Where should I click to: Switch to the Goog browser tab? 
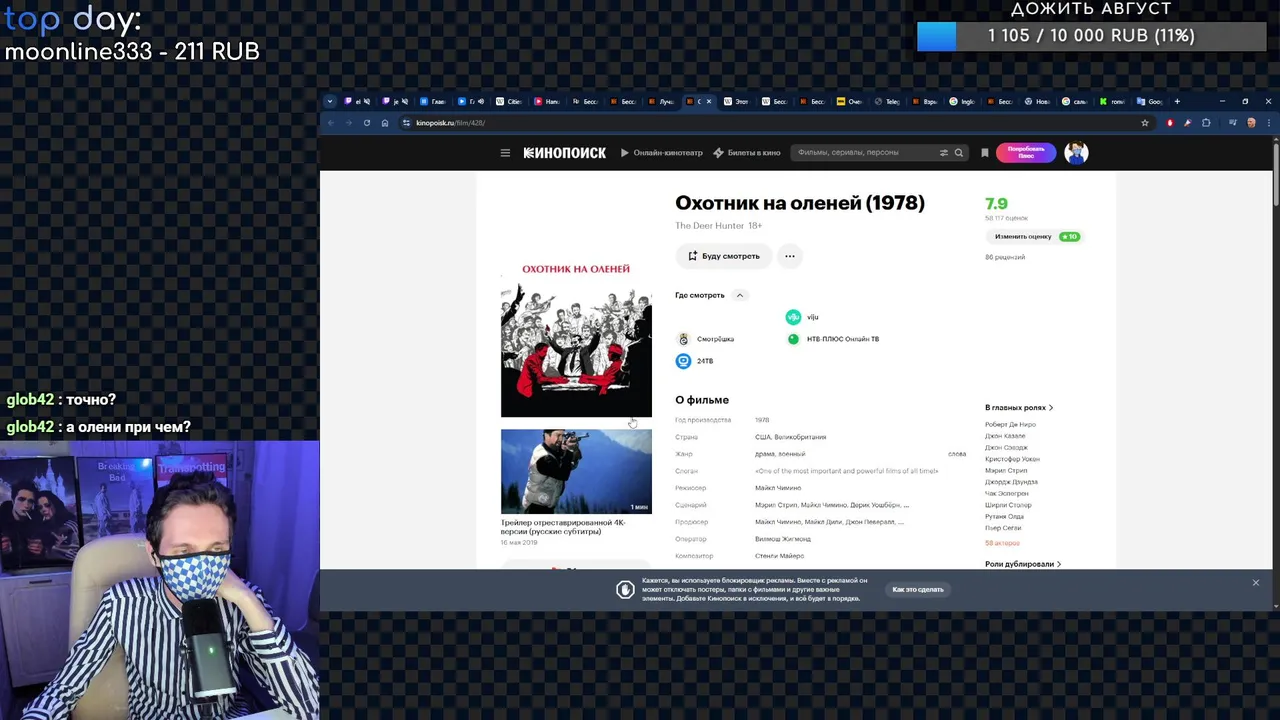click(x=1149, y=101)
